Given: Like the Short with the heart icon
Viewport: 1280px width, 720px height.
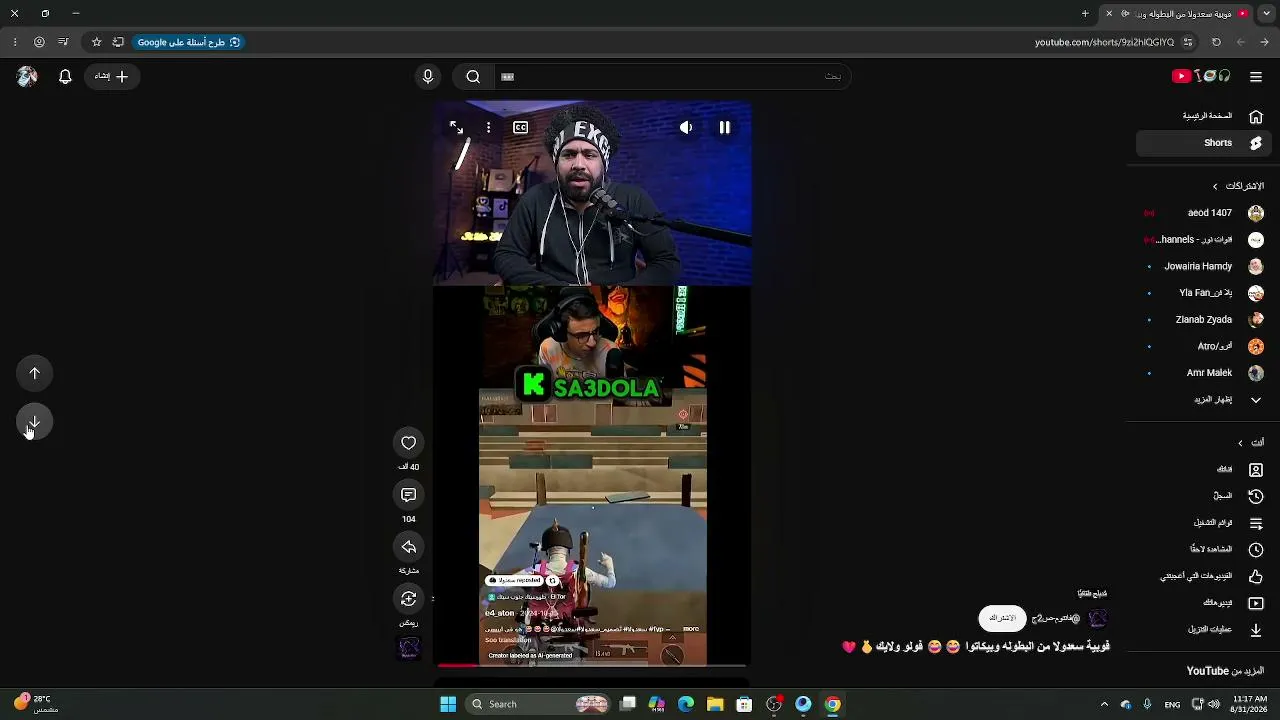Looking at the screenshot, I should pyautogui.click(x=409, y=443).
